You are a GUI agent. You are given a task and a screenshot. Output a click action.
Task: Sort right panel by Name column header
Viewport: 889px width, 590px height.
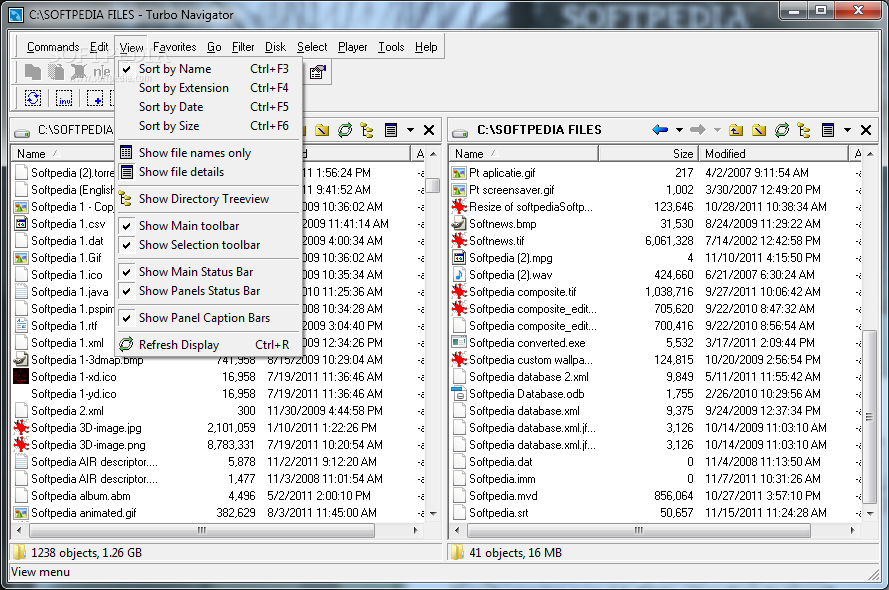[x=524, y=154]
